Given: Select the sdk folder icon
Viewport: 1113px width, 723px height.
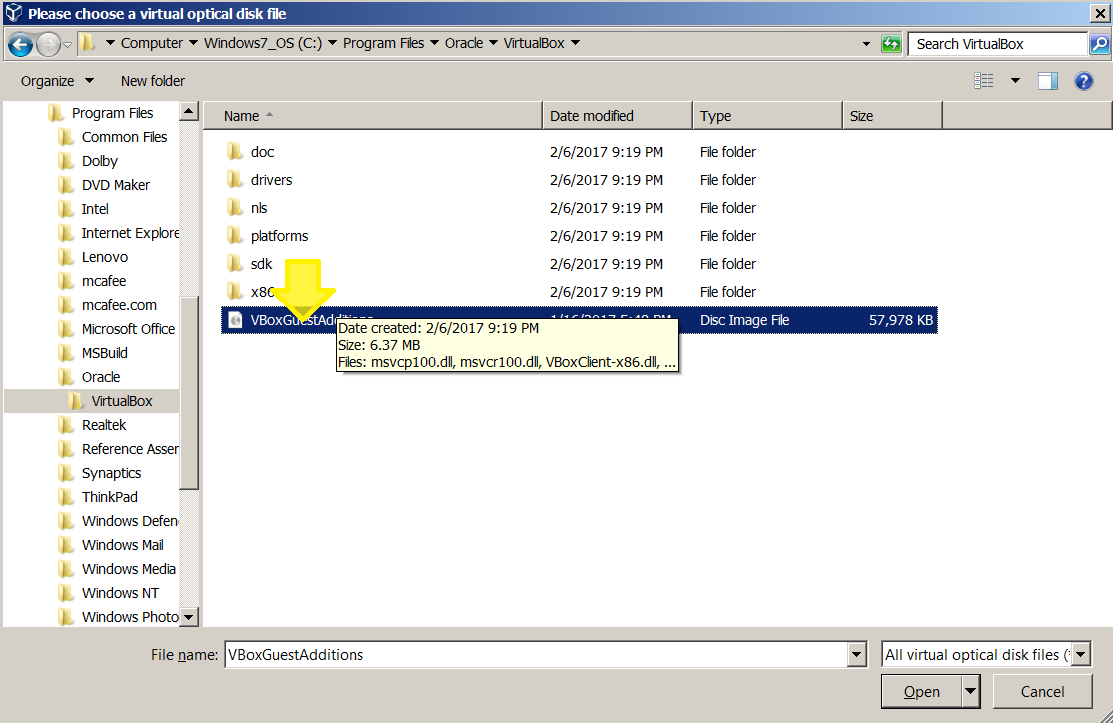Looking at the screenshot, I should tap(234, 263).
